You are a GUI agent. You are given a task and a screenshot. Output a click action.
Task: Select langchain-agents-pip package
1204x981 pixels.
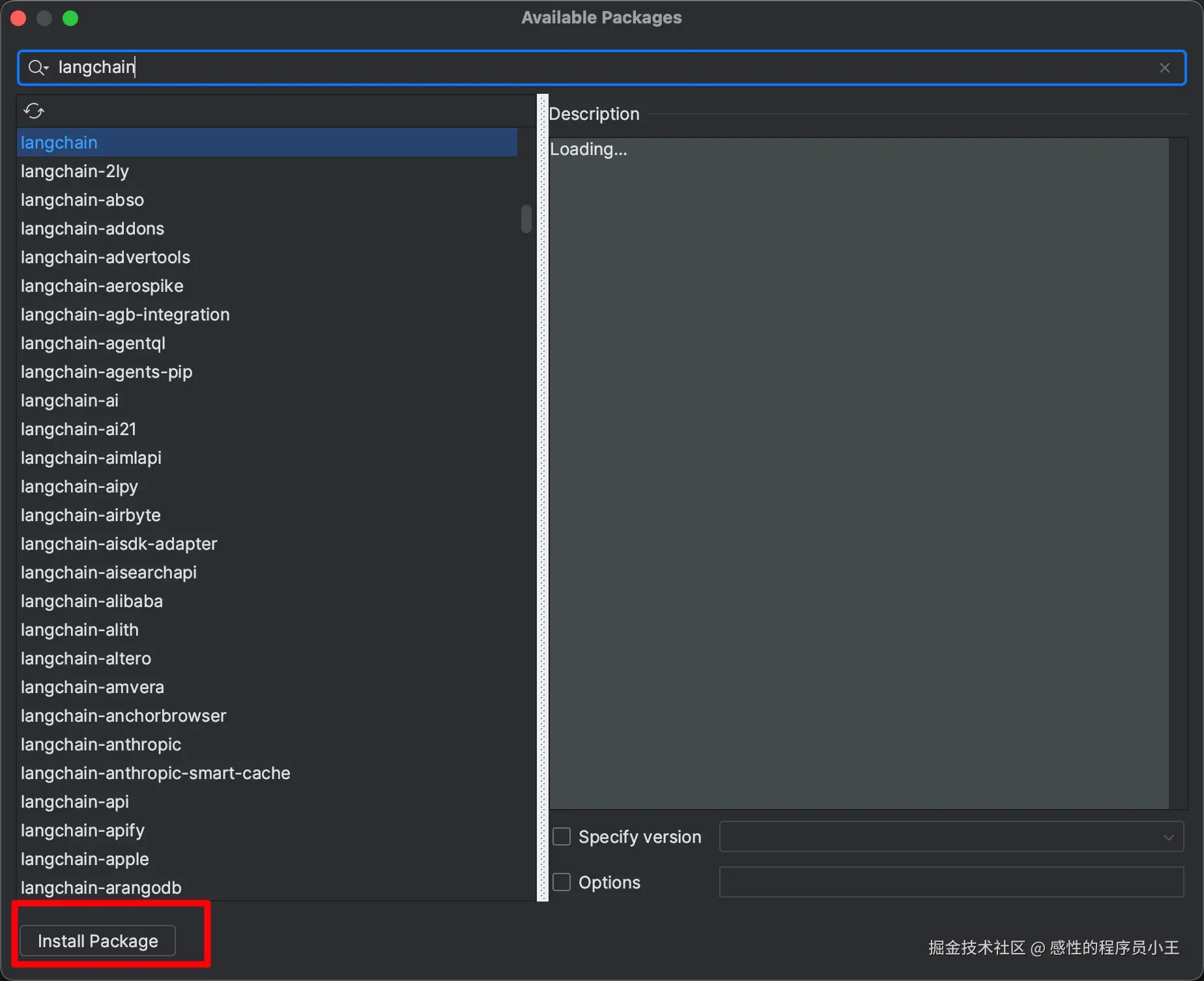pos(267,371)
